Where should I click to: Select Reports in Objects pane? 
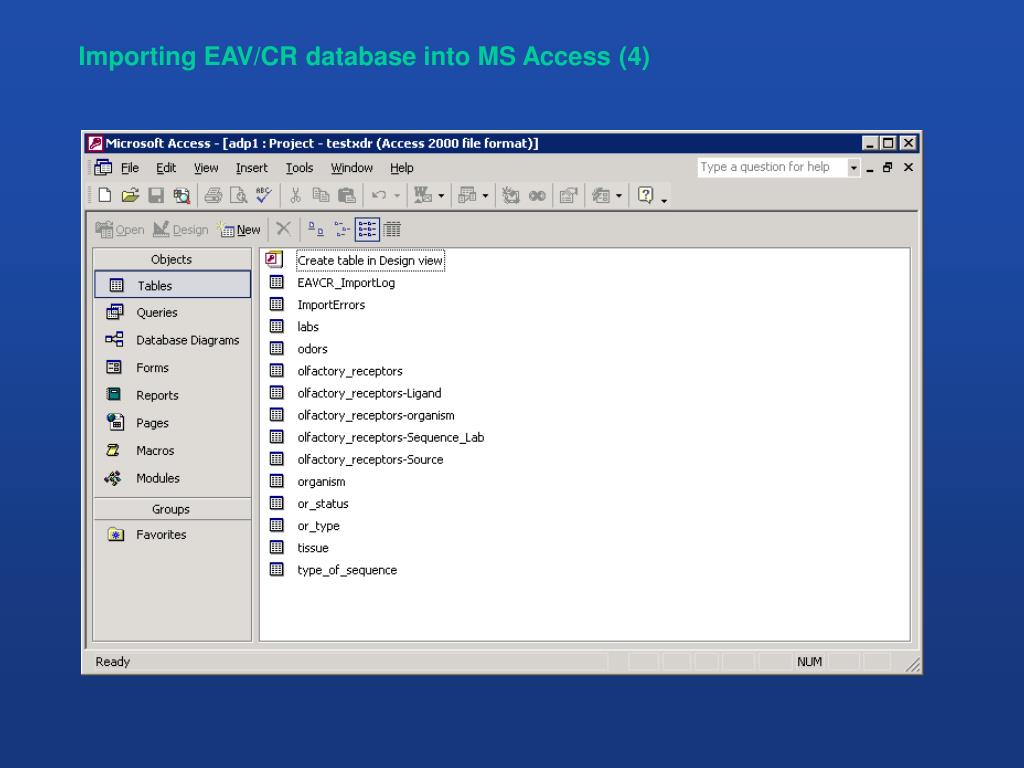click(142, 395)
